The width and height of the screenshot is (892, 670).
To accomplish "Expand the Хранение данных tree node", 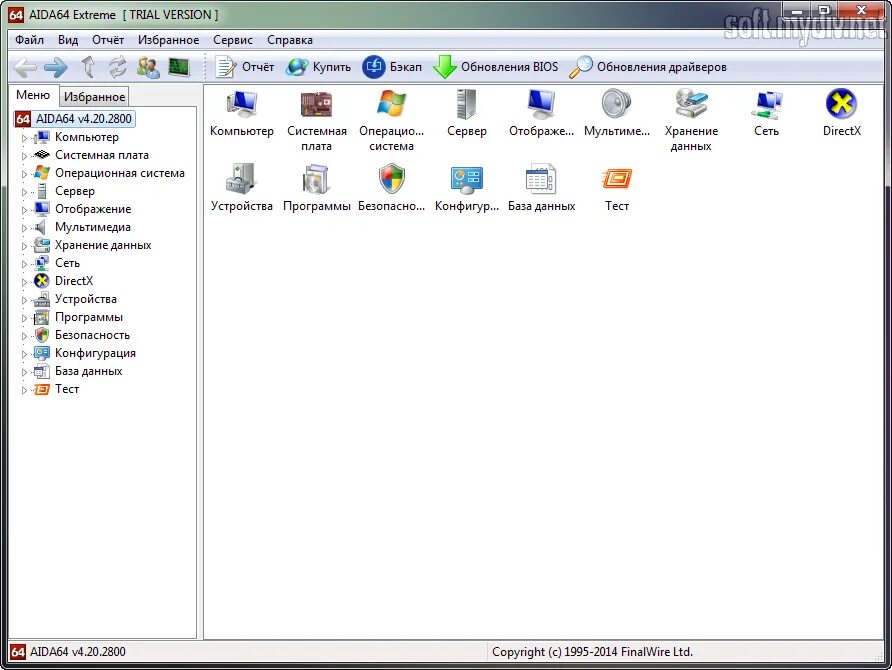I will [x=24, y=246].
